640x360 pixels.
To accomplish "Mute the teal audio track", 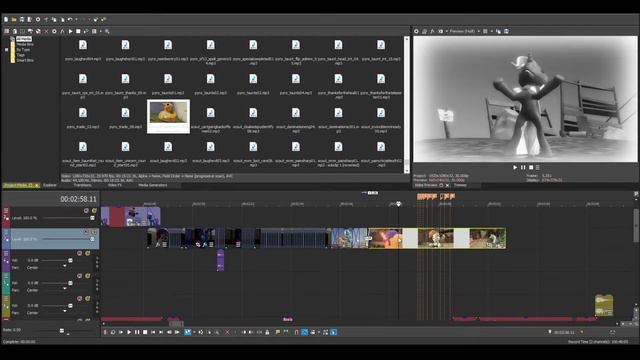I will [80, 276].
